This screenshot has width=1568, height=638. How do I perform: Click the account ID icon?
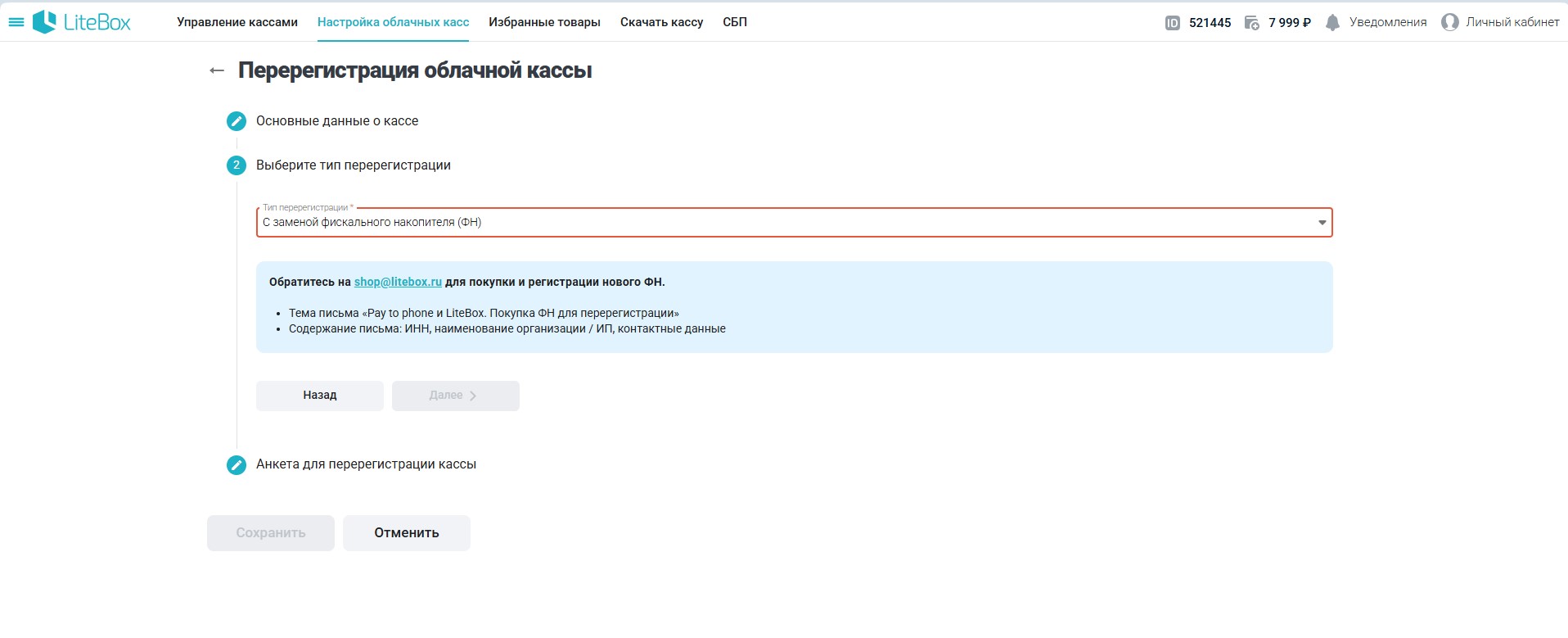(1172, 23)
